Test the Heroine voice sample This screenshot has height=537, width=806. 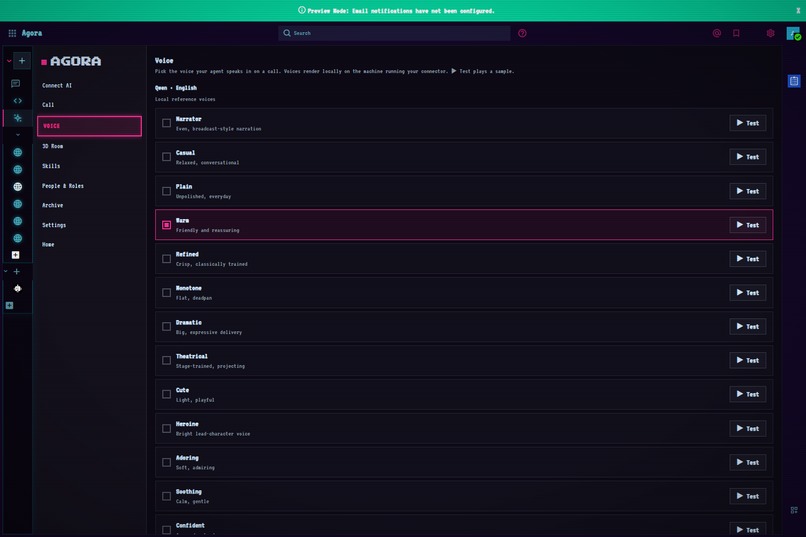[747, 429]
